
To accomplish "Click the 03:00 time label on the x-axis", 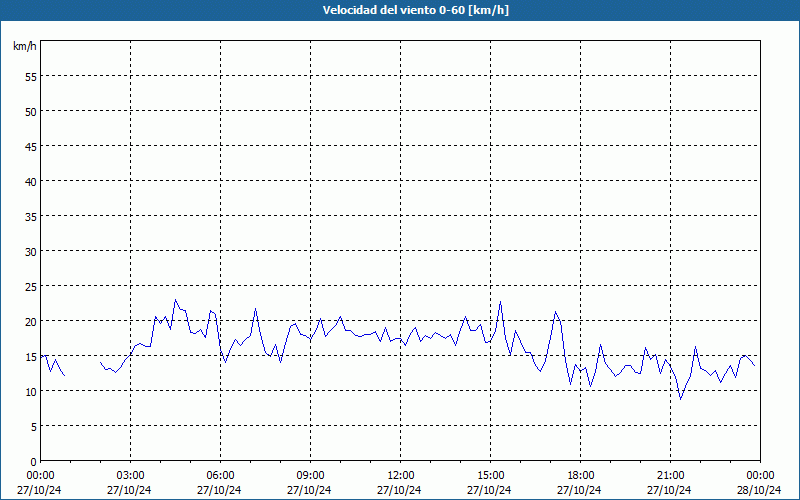I will pyautogui.click(x=130, y=475).
